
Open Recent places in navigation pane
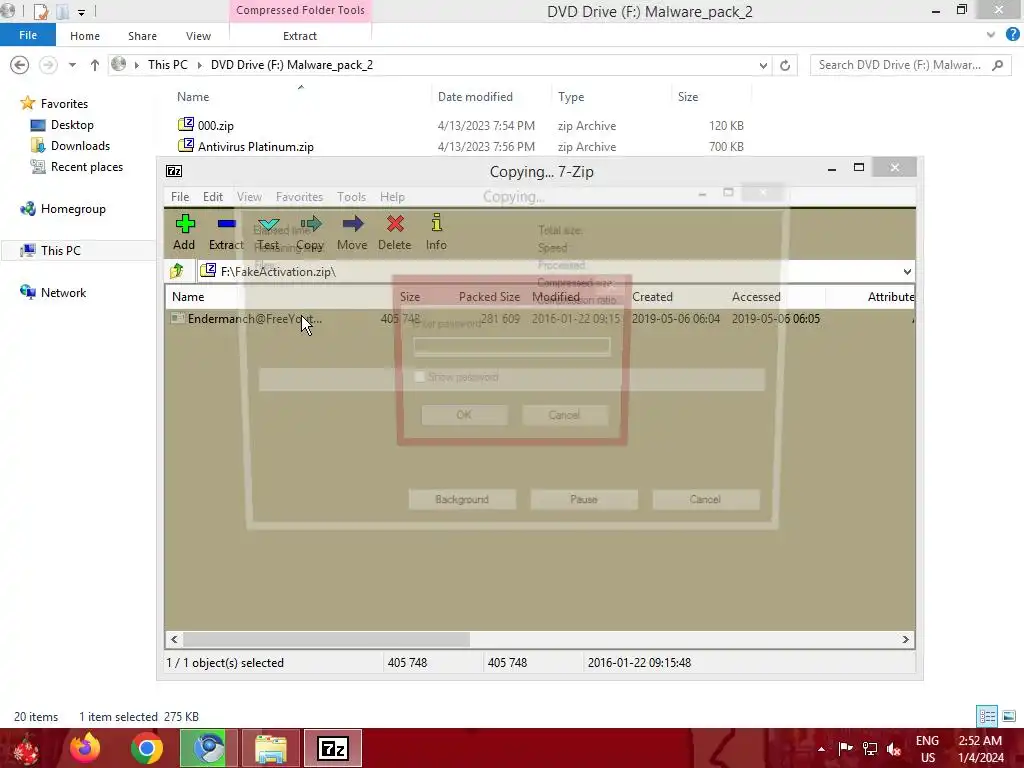tap(87, 167)
